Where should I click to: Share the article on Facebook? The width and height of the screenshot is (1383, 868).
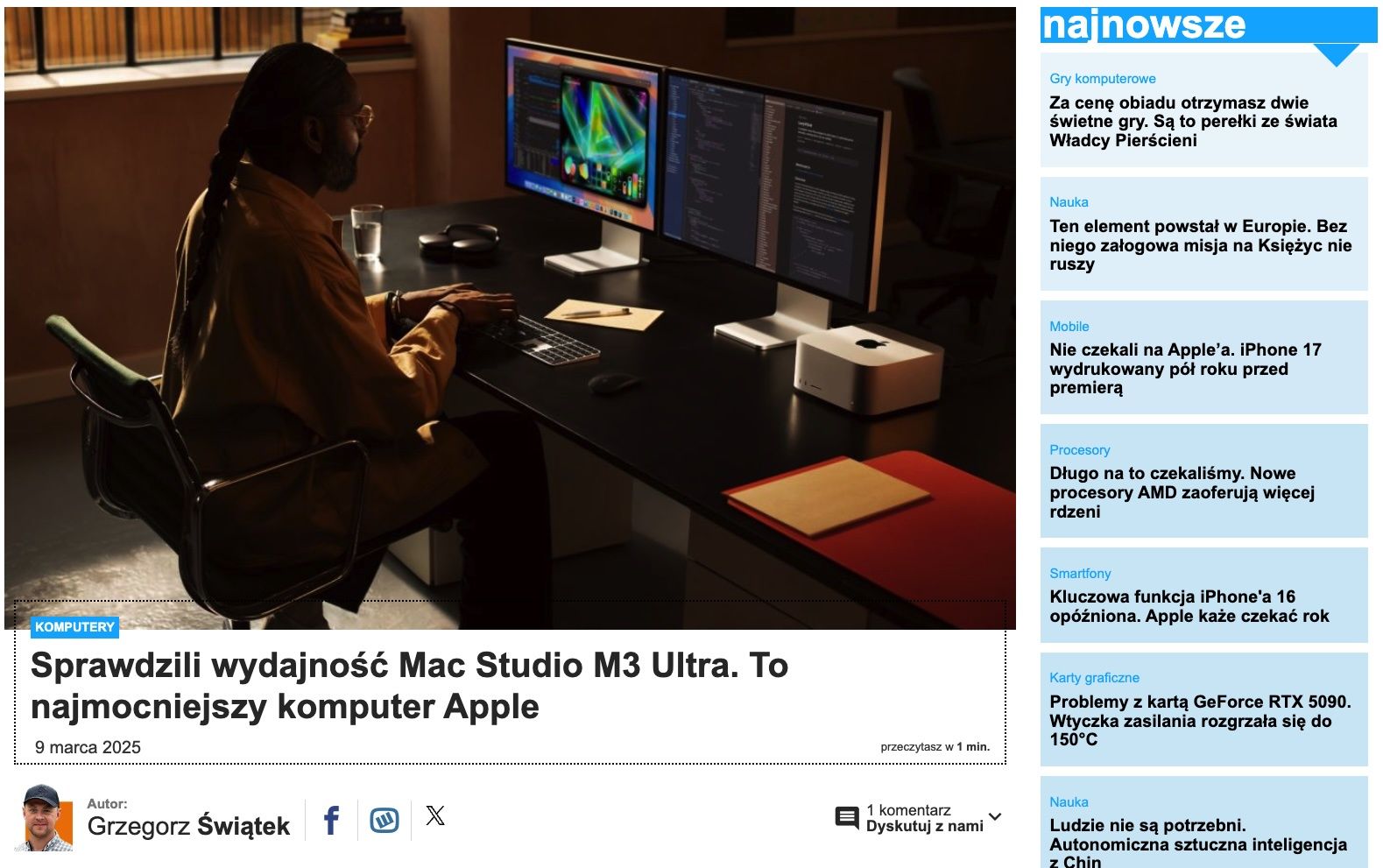(331, 820)
